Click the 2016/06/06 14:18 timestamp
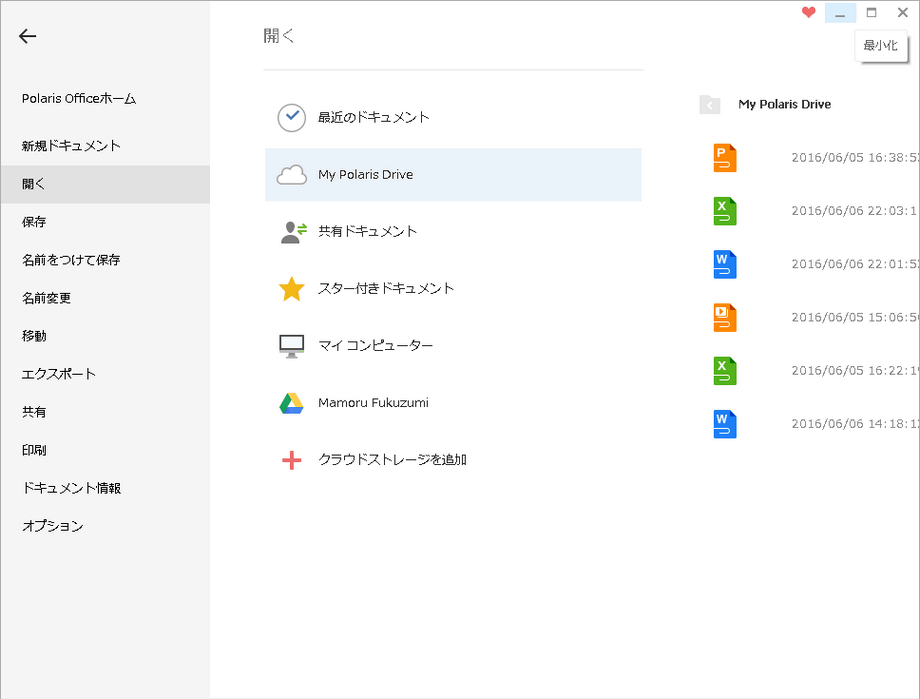 [855, 424]
